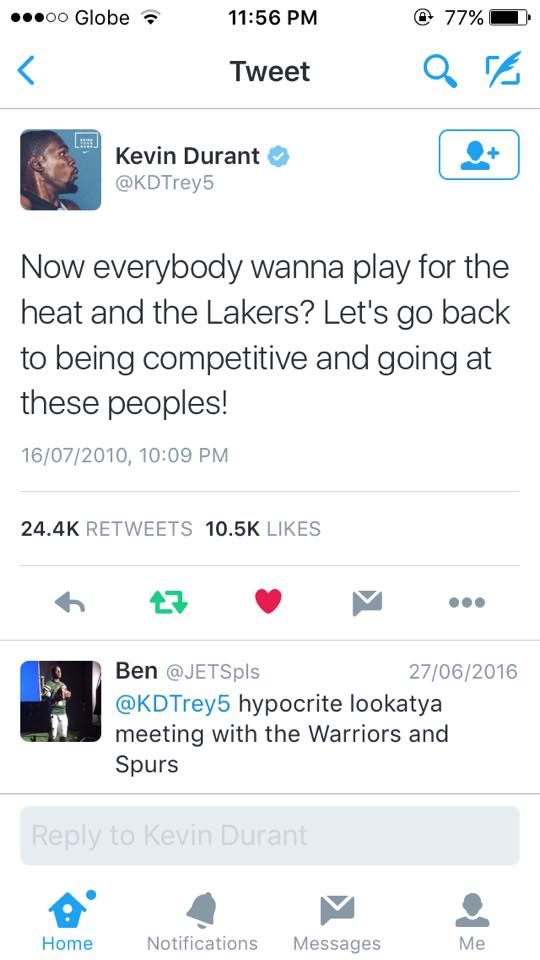Open Ben @JETSpls username

click(188, 672)
